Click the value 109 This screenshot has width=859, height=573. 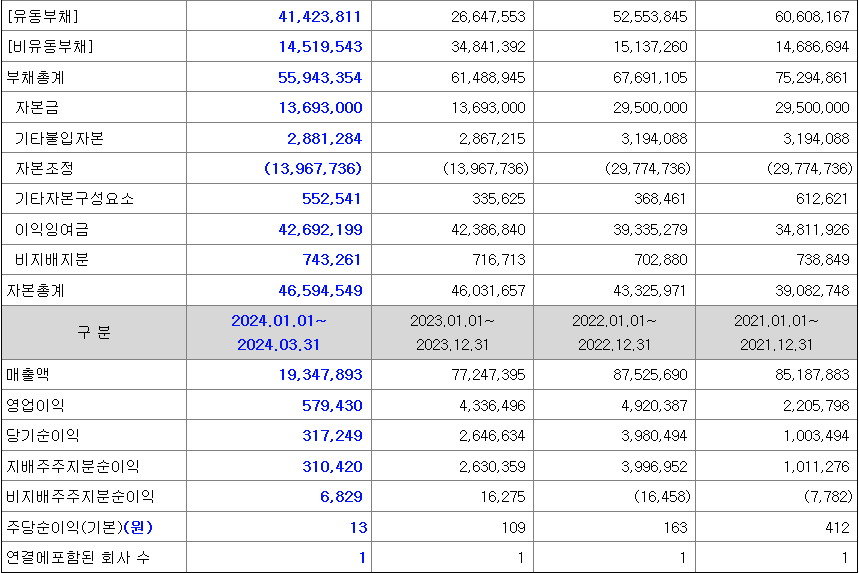click(x=513, y=527)
